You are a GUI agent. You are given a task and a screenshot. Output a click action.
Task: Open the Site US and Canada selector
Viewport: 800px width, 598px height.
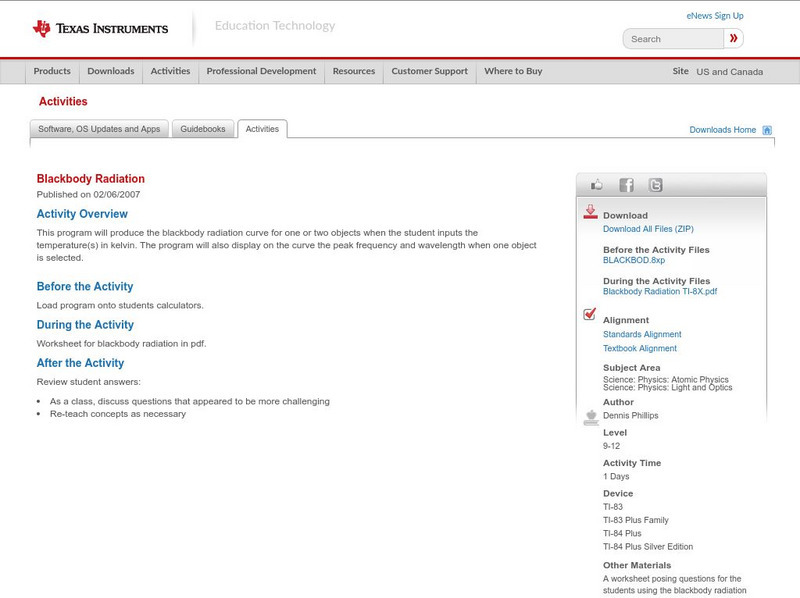[729, 72]
